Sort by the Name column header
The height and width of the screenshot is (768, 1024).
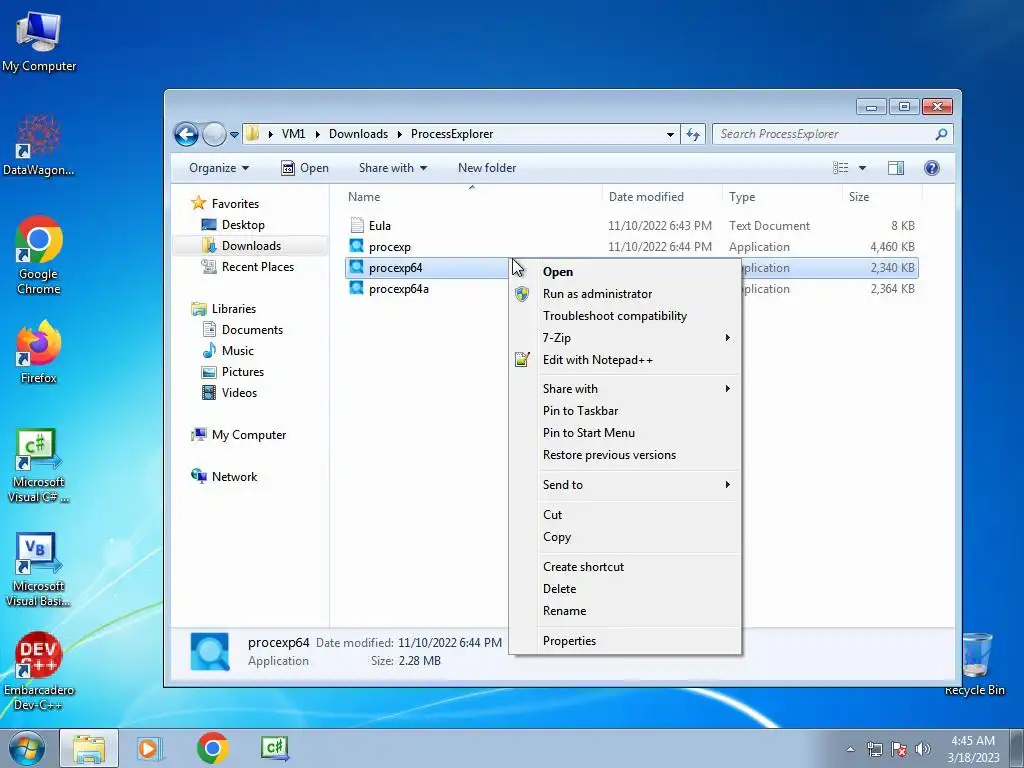(x=472, y=197)
